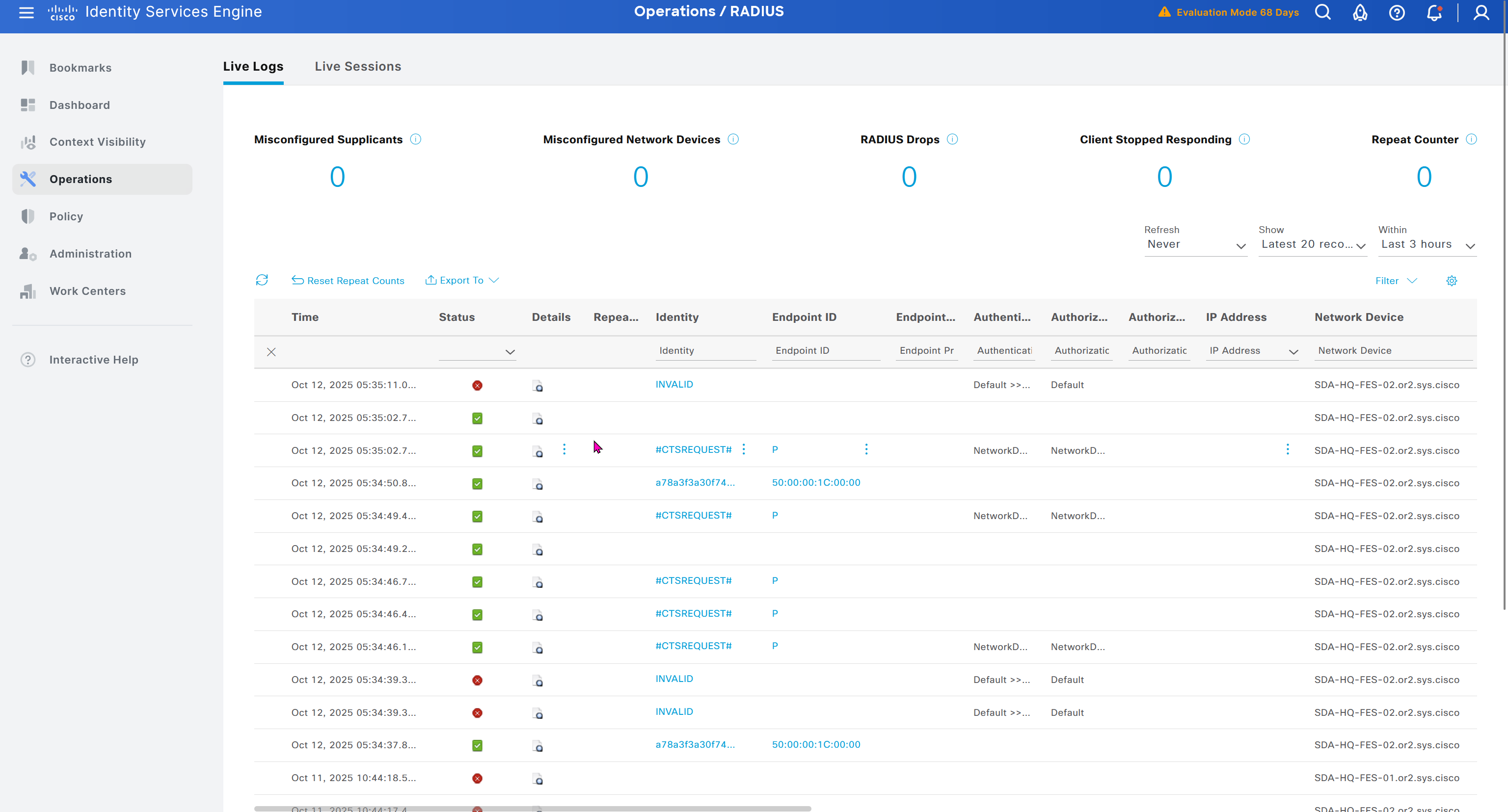Switch to the Live Sessions tab
This screenshot has height=812, width=1508.
[x=358, y=67]
